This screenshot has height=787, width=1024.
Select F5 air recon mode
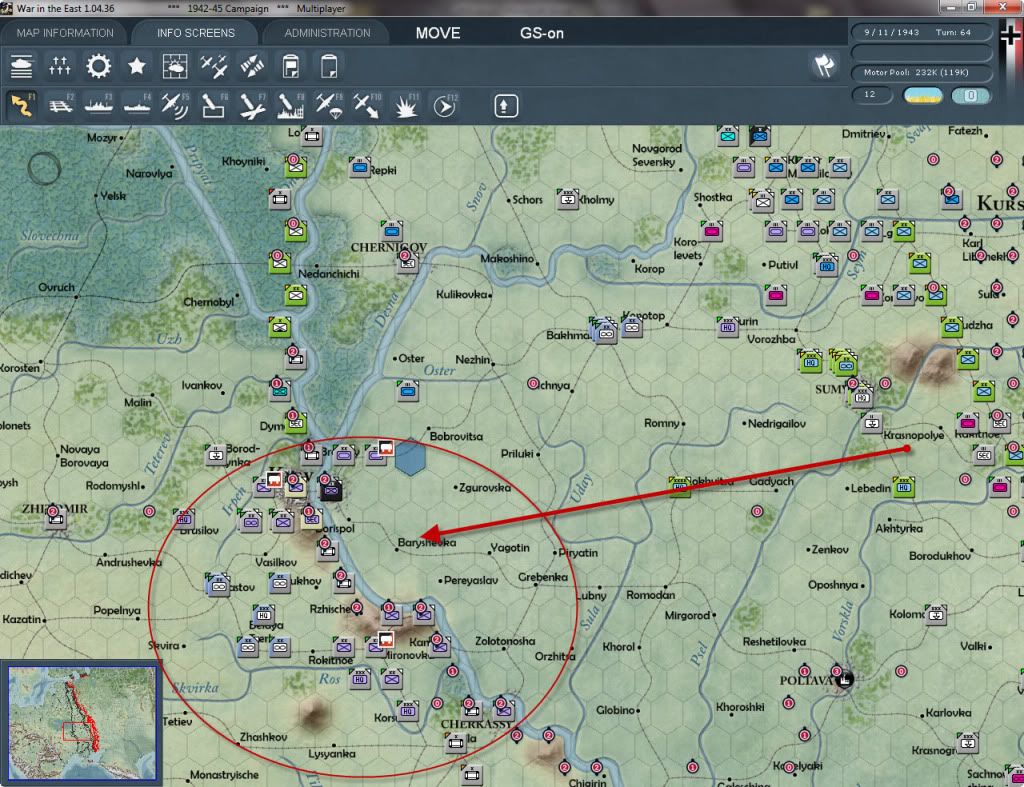tap(175, 105)
